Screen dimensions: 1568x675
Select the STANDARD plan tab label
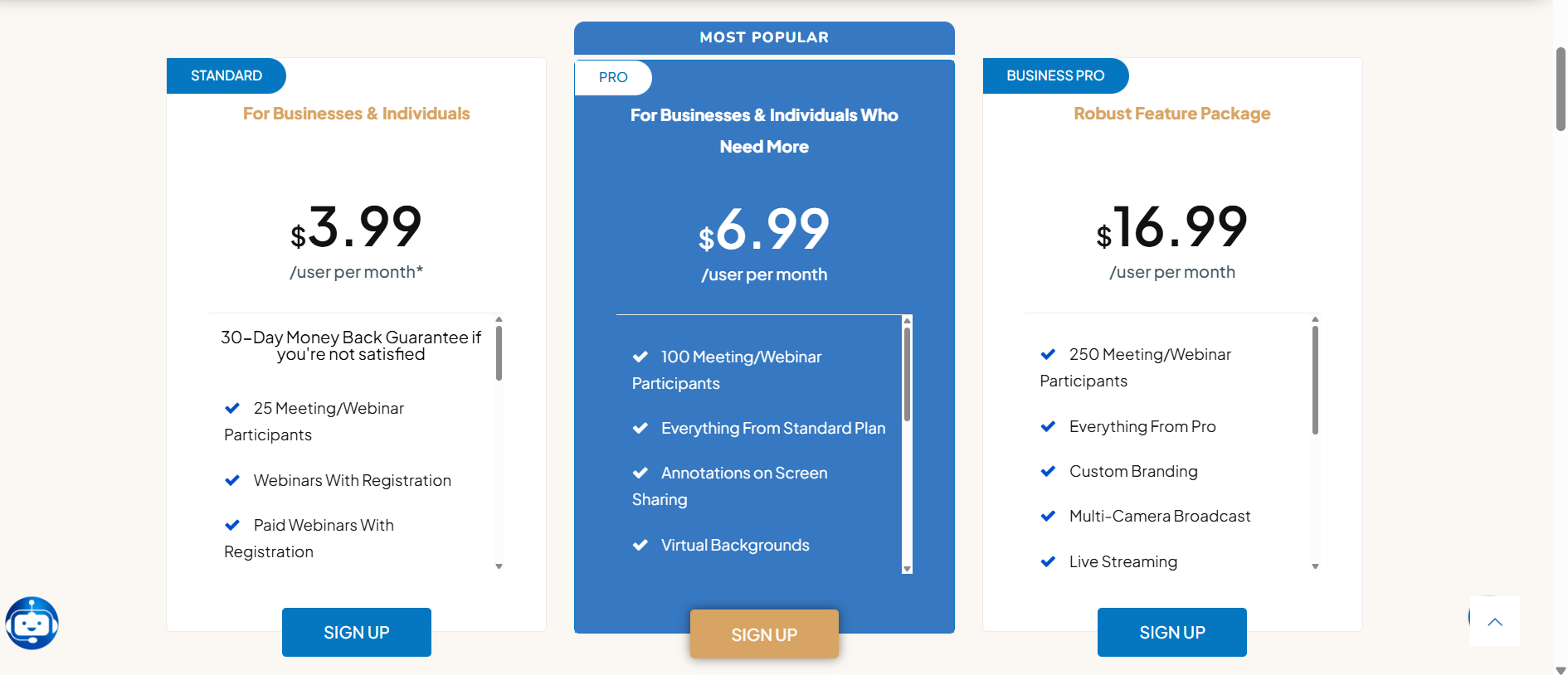point(226,75)
